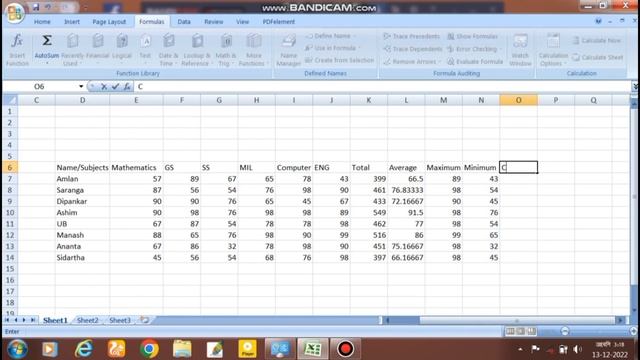The image size is (640, 360).
Task: Switch to Normal view in status bar
Action: tap(510, 331)
